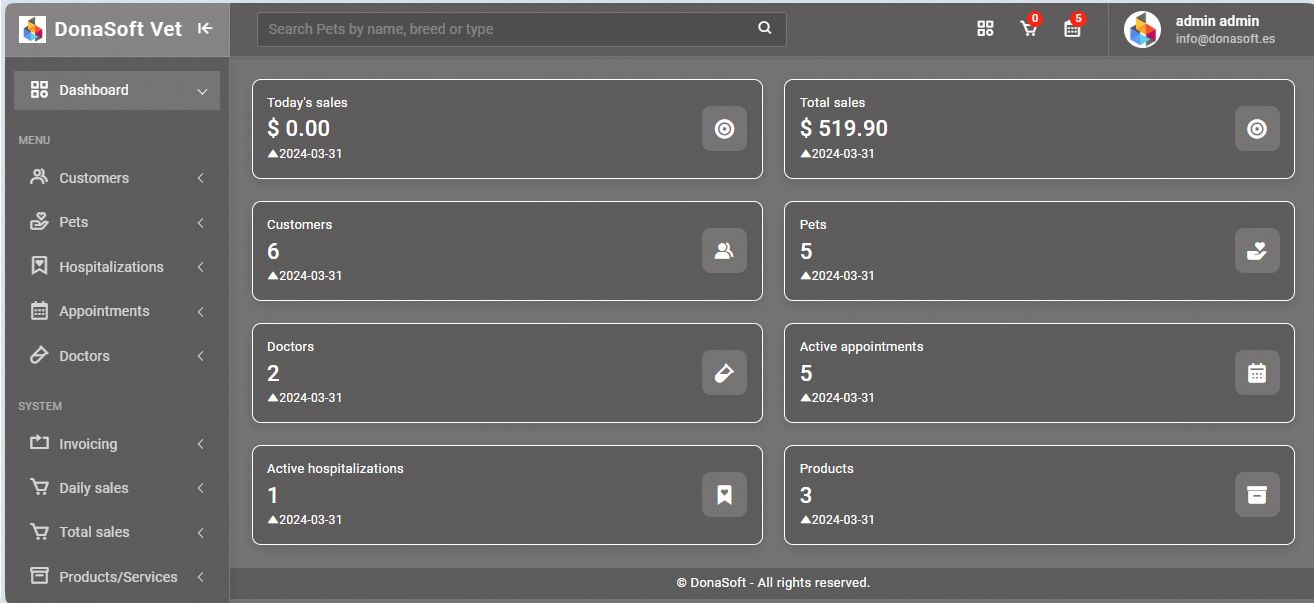Click the $ 0.00 today's sales value
The image size is (1314, 603).
[x=298, y=128]
